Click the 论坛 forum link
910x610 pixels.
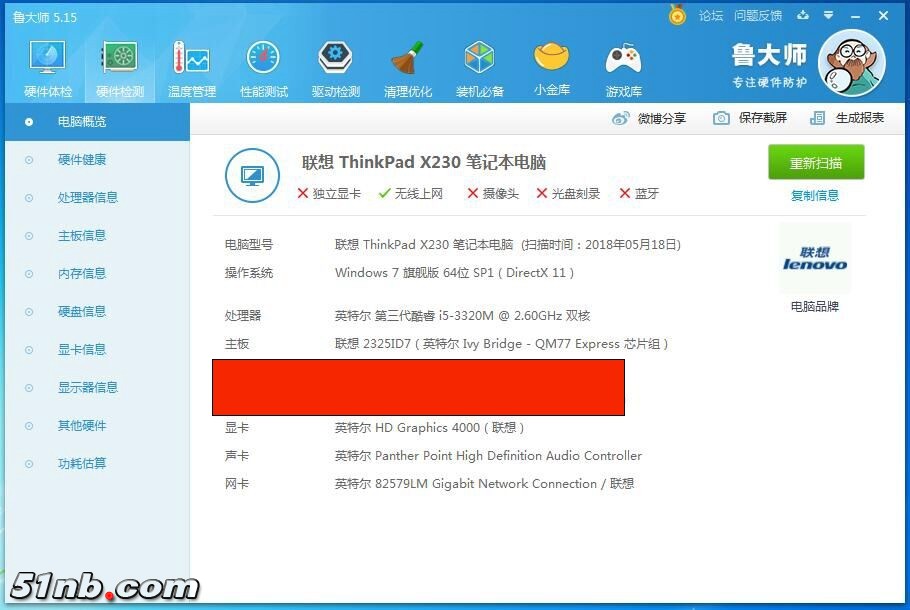[x=711, y=16]
